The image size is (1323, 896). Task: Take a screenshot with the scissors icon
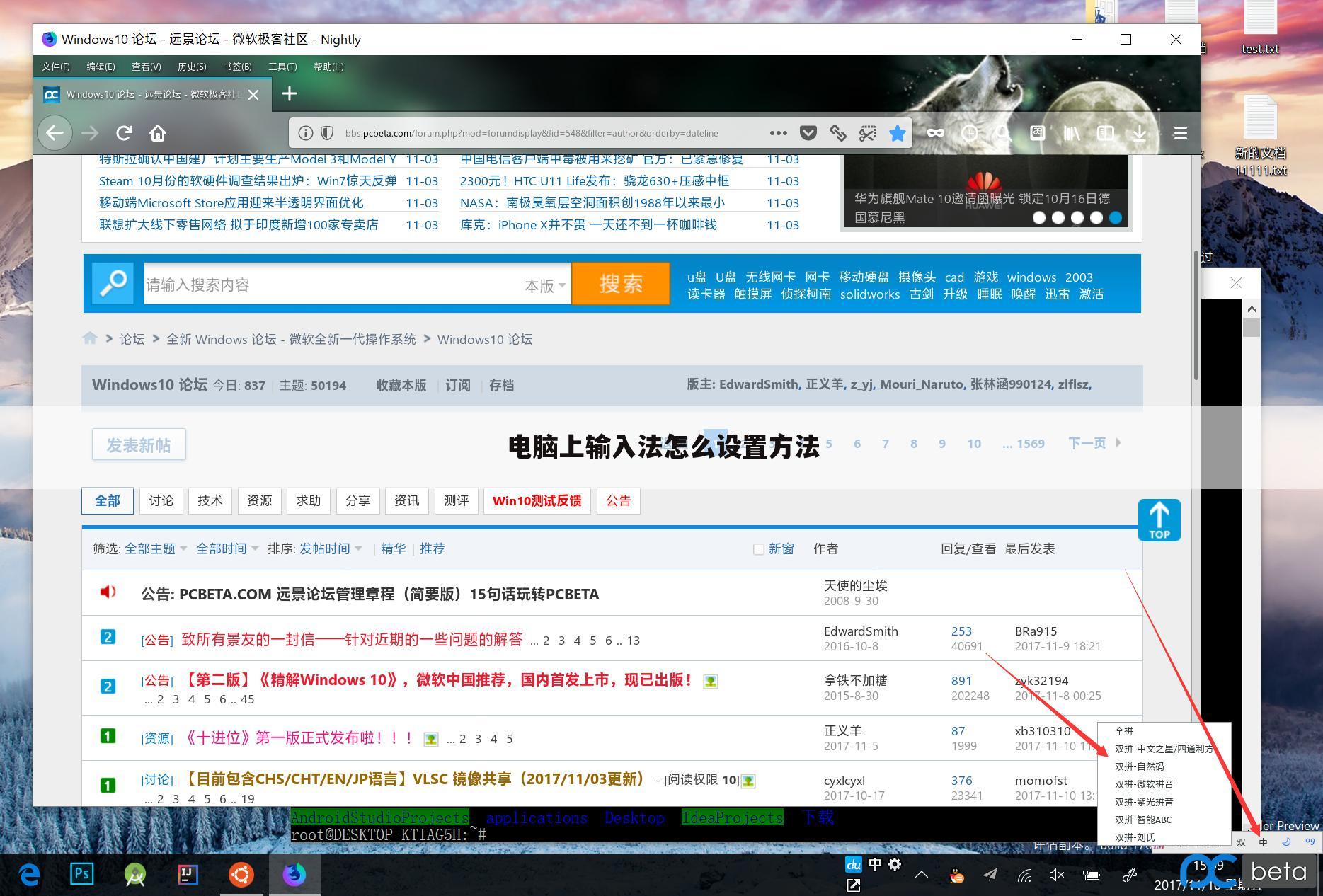pos(867,133)
